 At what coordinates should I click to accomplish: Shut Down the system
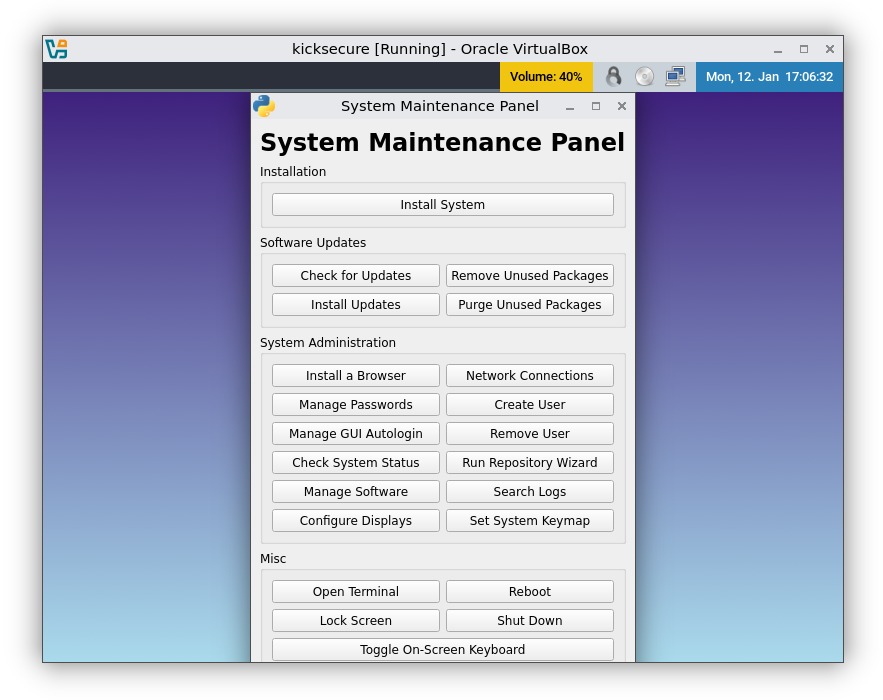(x=530, y=620)
